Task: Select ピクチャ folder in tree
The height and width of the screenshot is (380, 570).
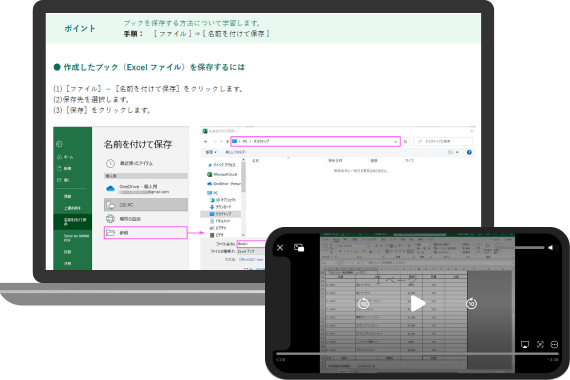Action: [218, 228]
